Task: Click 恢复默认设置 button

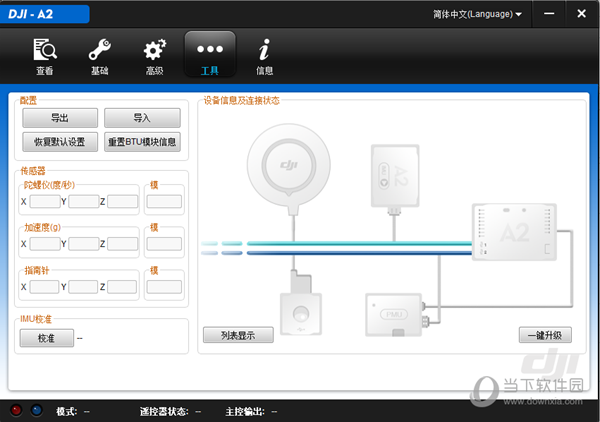Action: 60,142
